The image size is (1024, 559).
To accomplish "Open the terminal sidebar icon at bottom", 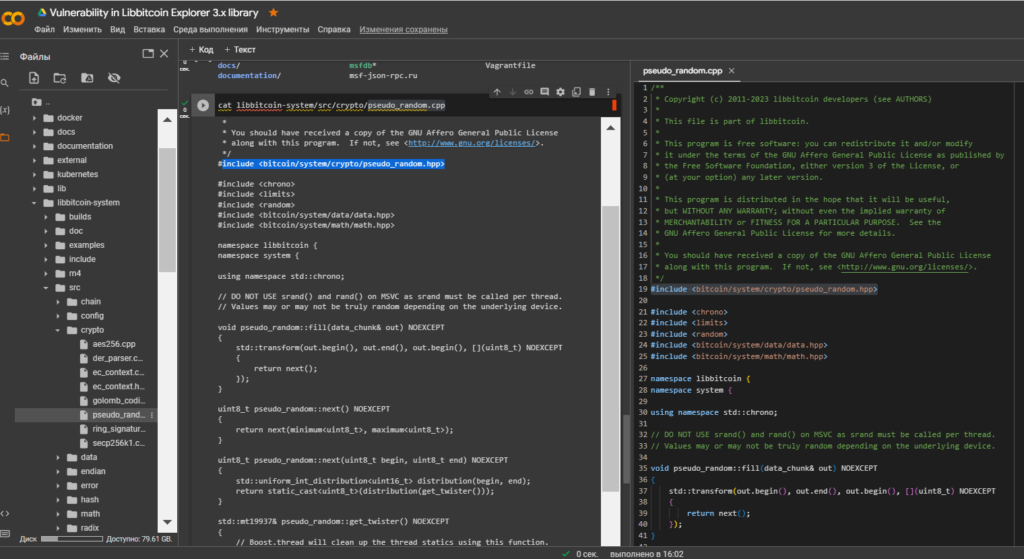I will click(x=5, y=534).
